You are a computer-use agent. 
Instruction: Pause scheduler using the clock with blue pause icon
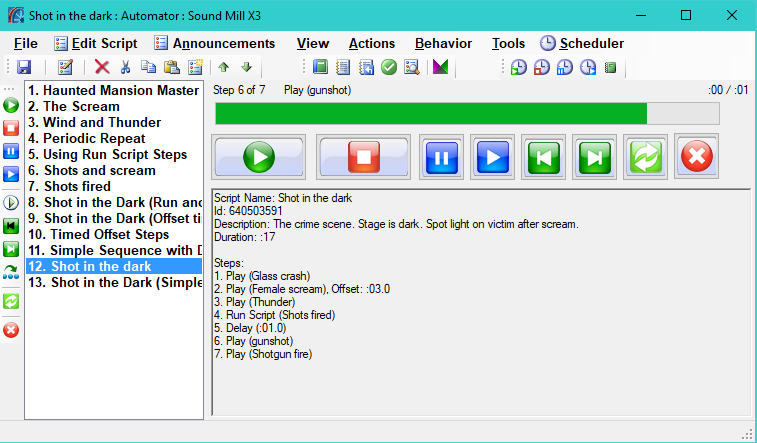(x=565, y=67)
